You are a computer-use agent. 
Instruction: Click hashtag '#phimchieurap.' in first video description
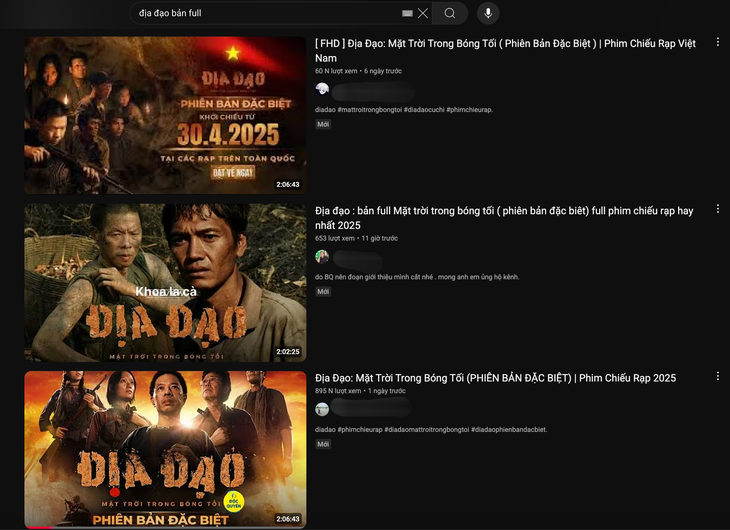tap(469, 110)
